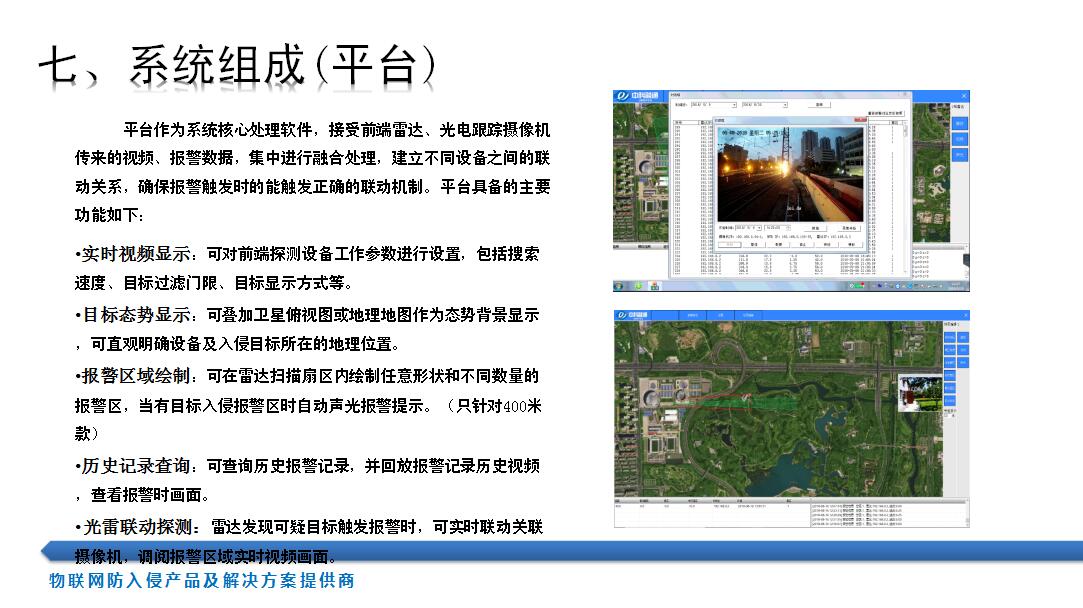This screenshot has height=608, width=1083.
Task: Click the camera preview thumbnail on the lower map
Action: (920, 393)
